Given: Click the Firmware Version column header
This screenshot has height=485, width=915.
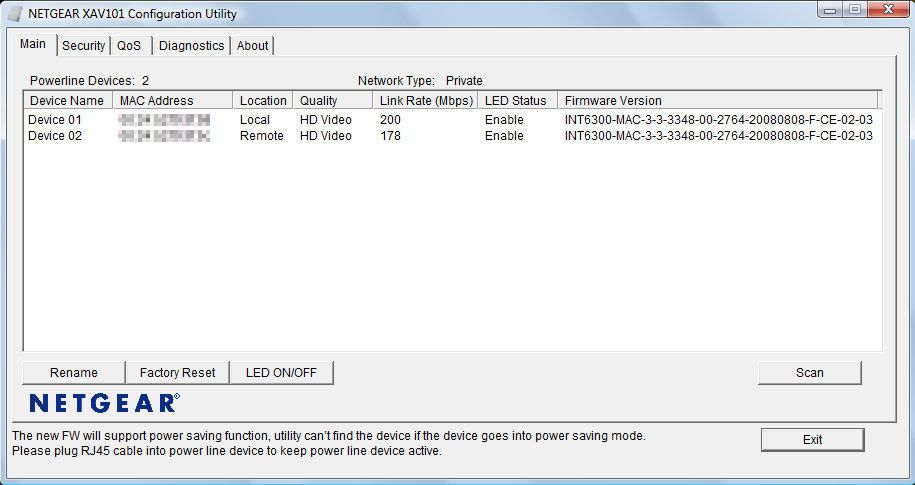Looking at the screenshot, I should (613, 101).
